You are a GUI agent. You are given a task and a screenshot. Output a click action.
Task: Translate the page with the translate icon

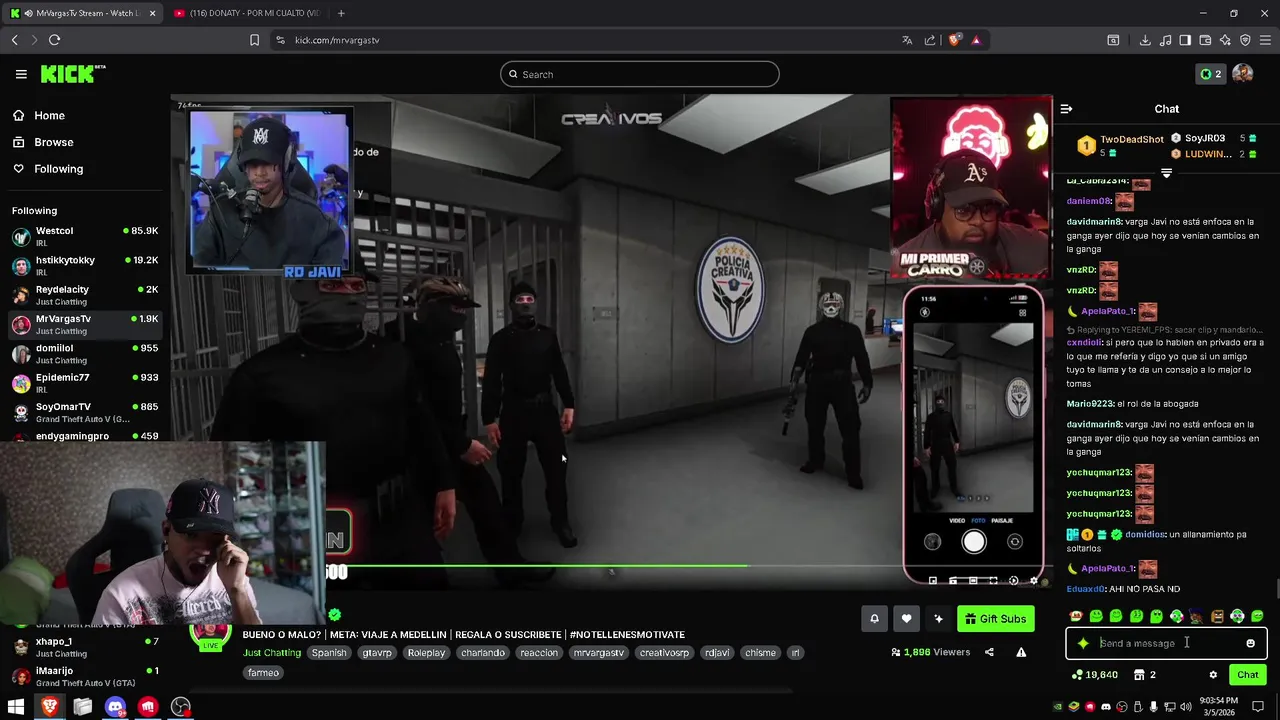click(907, 40)
